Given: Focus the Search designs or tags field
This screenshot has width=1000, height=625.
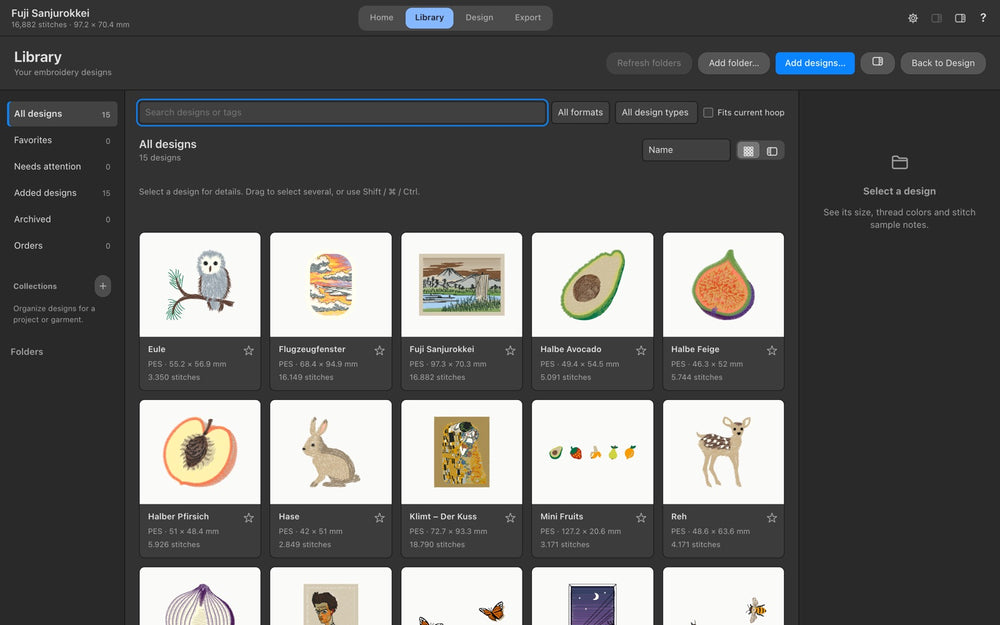Looking at the screenshot, I should pos(342,112).
